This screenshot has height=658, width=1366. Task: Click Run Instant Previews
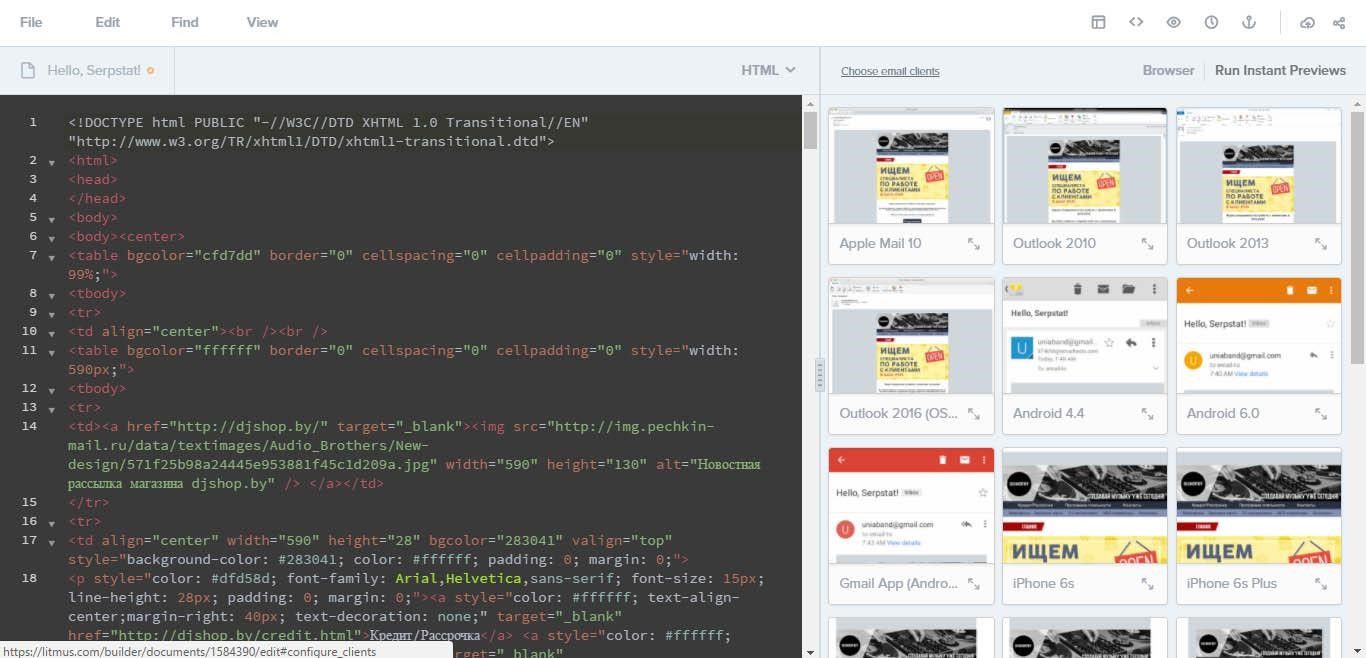point(1280,70)
